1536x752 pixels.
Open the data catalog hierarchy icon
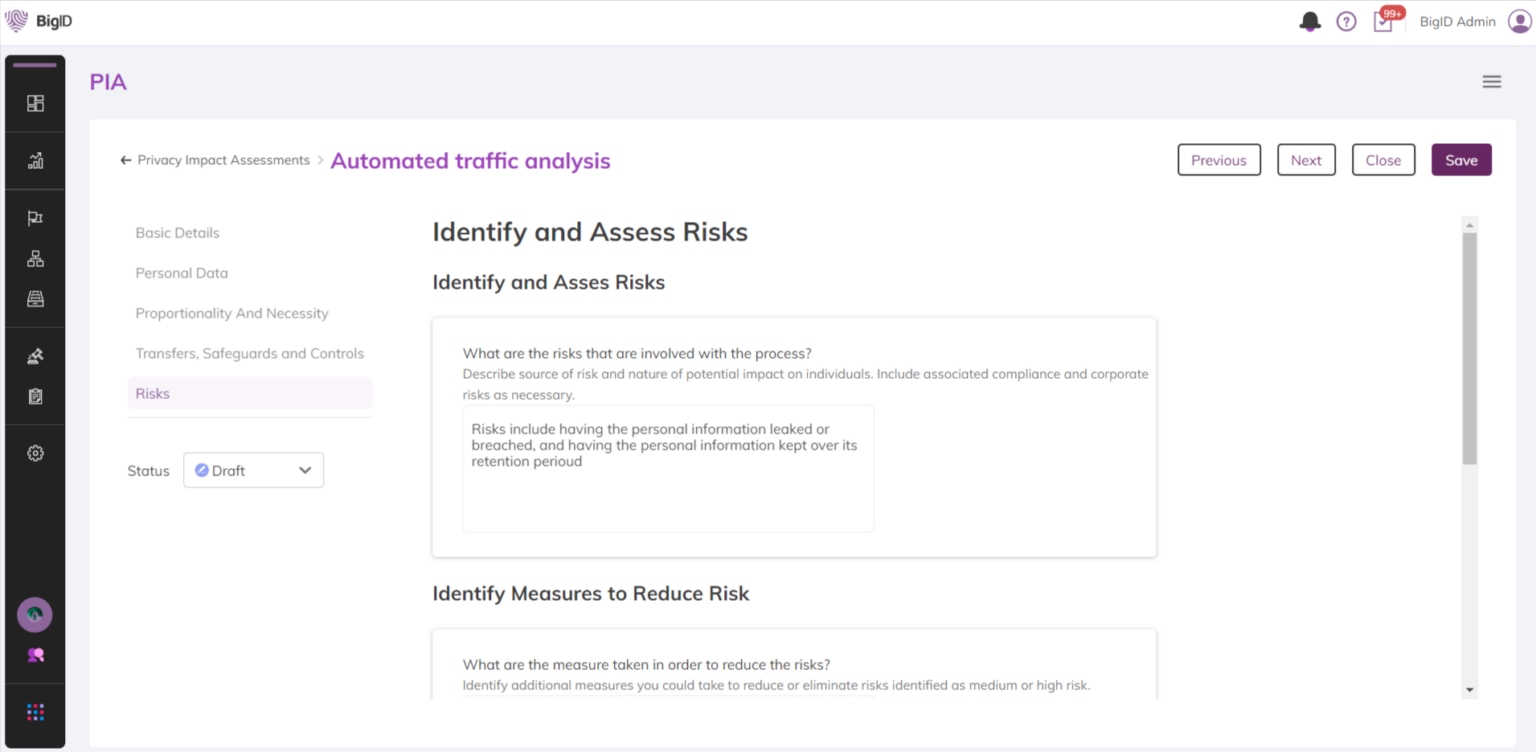[x=35, y=257]
